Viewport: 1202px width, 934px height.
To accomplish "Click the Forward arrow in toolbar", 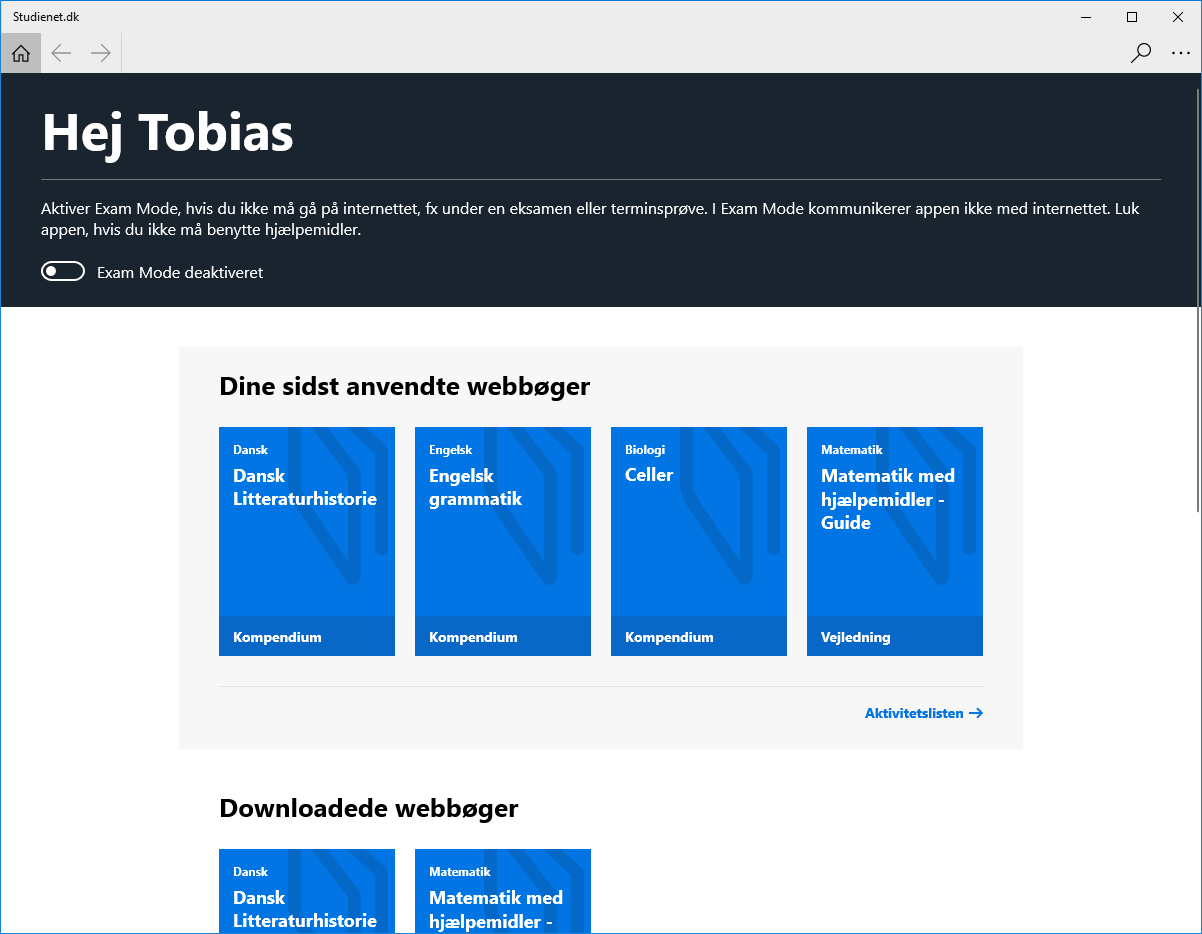I will (x=101, y=53).
